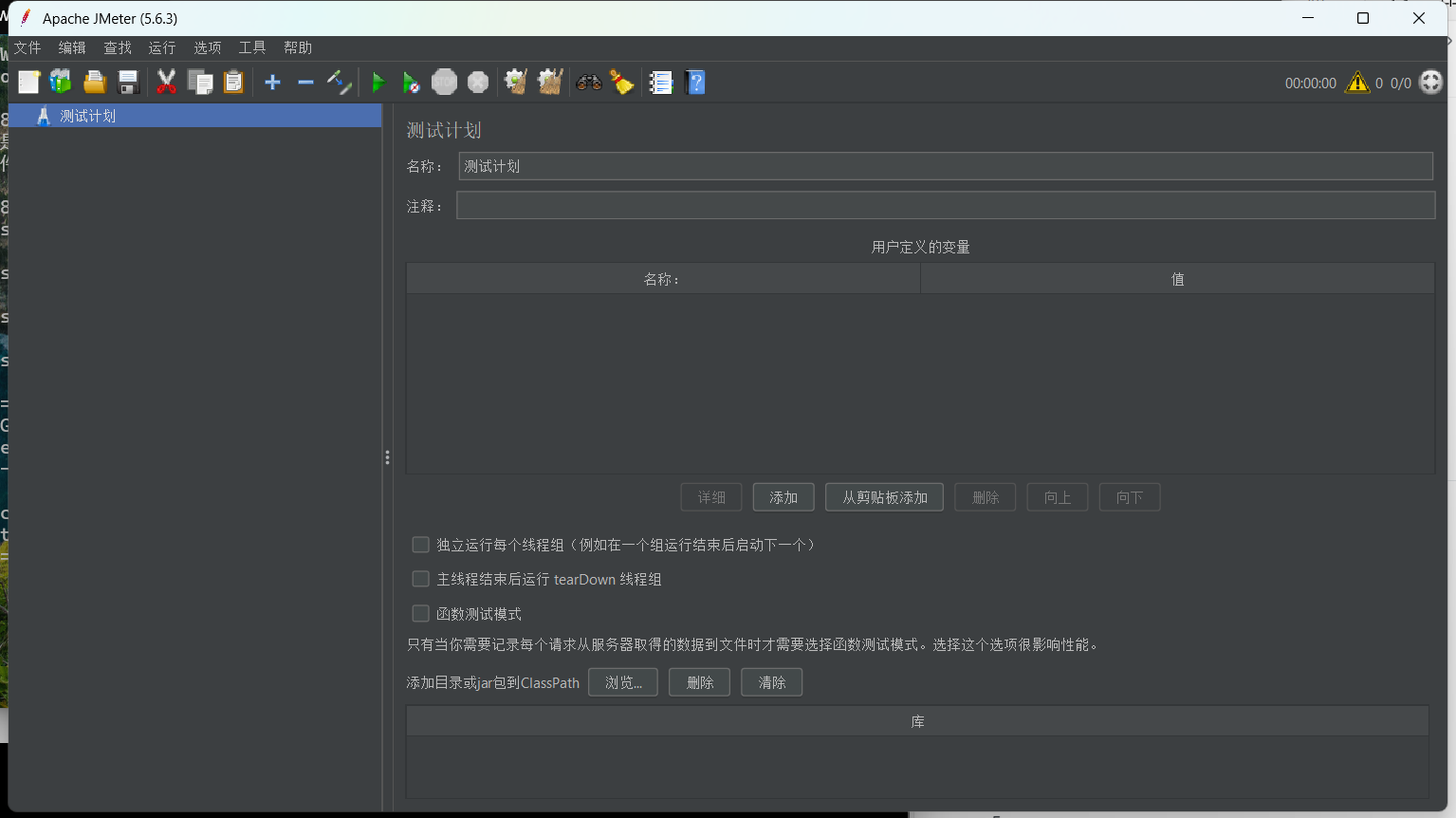
Task: Click elapsed time 00:00:00 indicator
Action: 1310,84
